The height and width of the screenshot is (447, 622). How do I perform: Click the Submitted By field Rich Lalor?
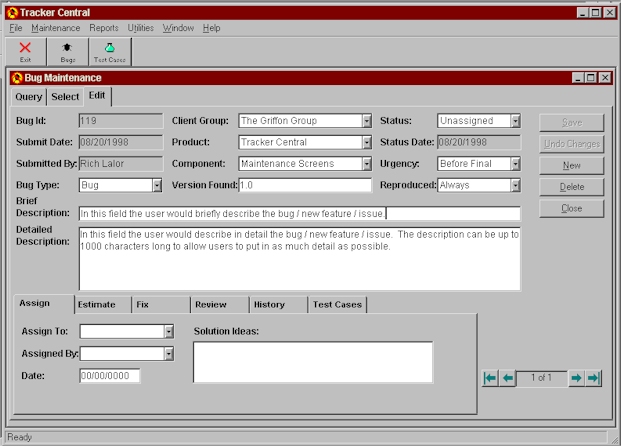(x=121, y=164)
